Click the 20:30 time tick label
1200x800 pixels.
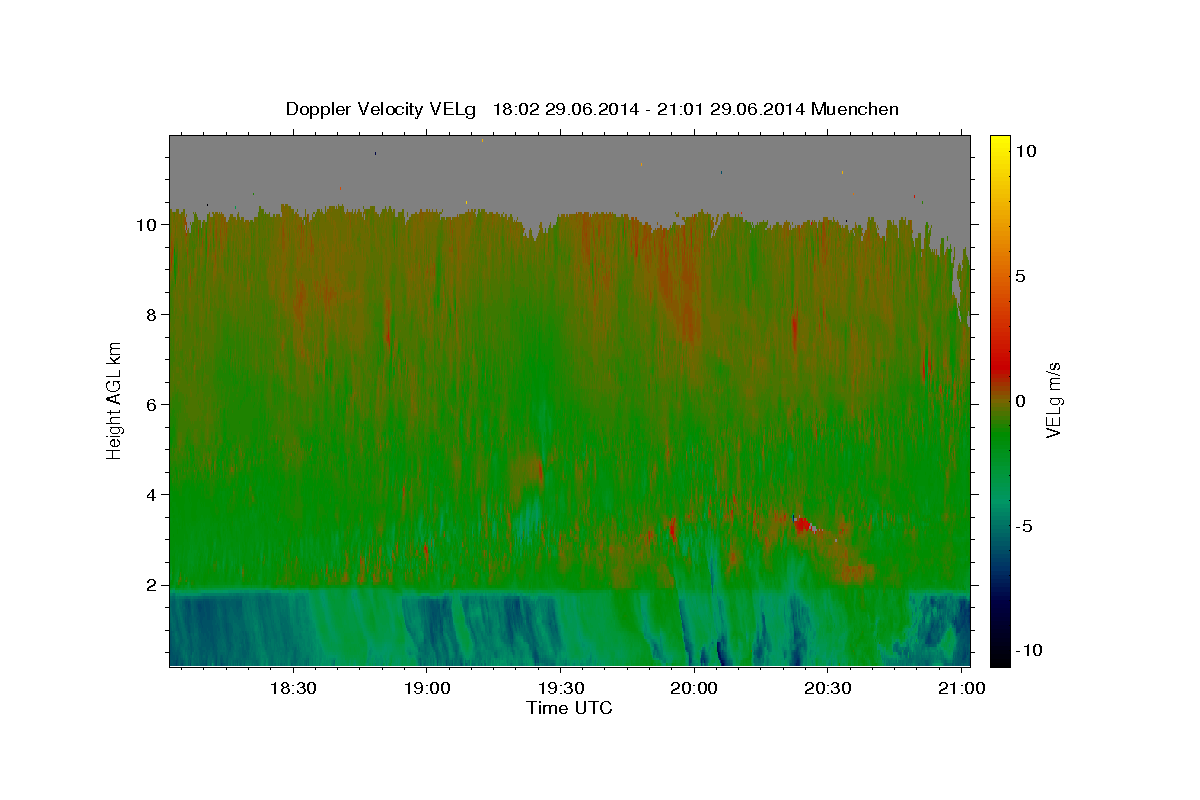[x=828, y=689]
